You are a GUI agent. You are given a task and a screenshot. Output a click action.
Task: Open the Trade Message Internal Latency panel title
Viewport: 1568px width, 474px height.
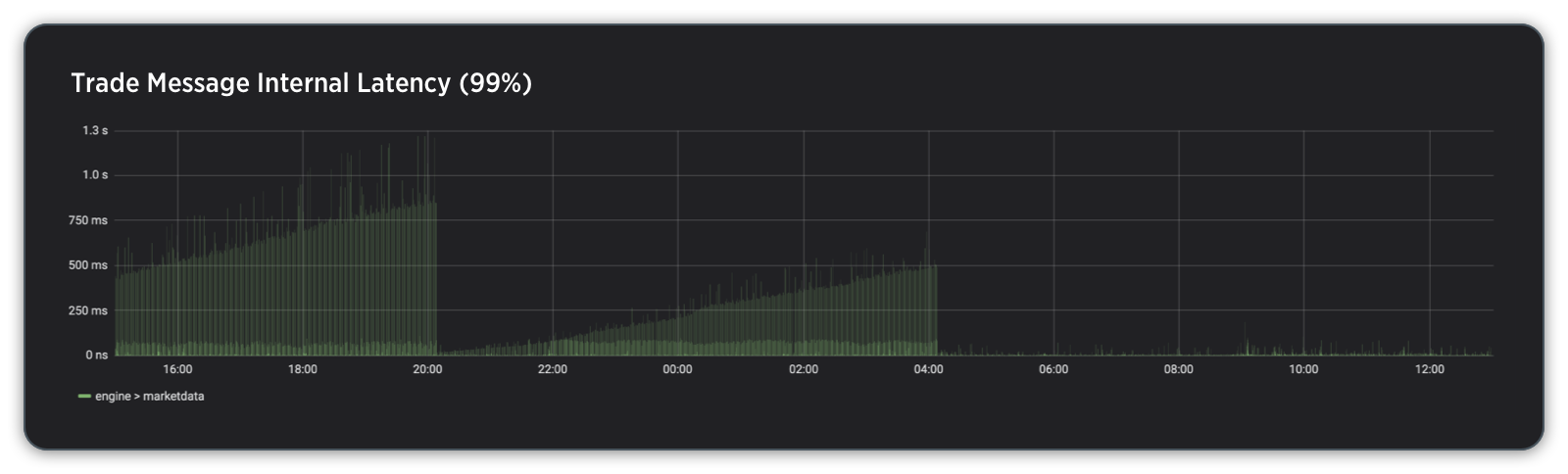tap(302, 84)
